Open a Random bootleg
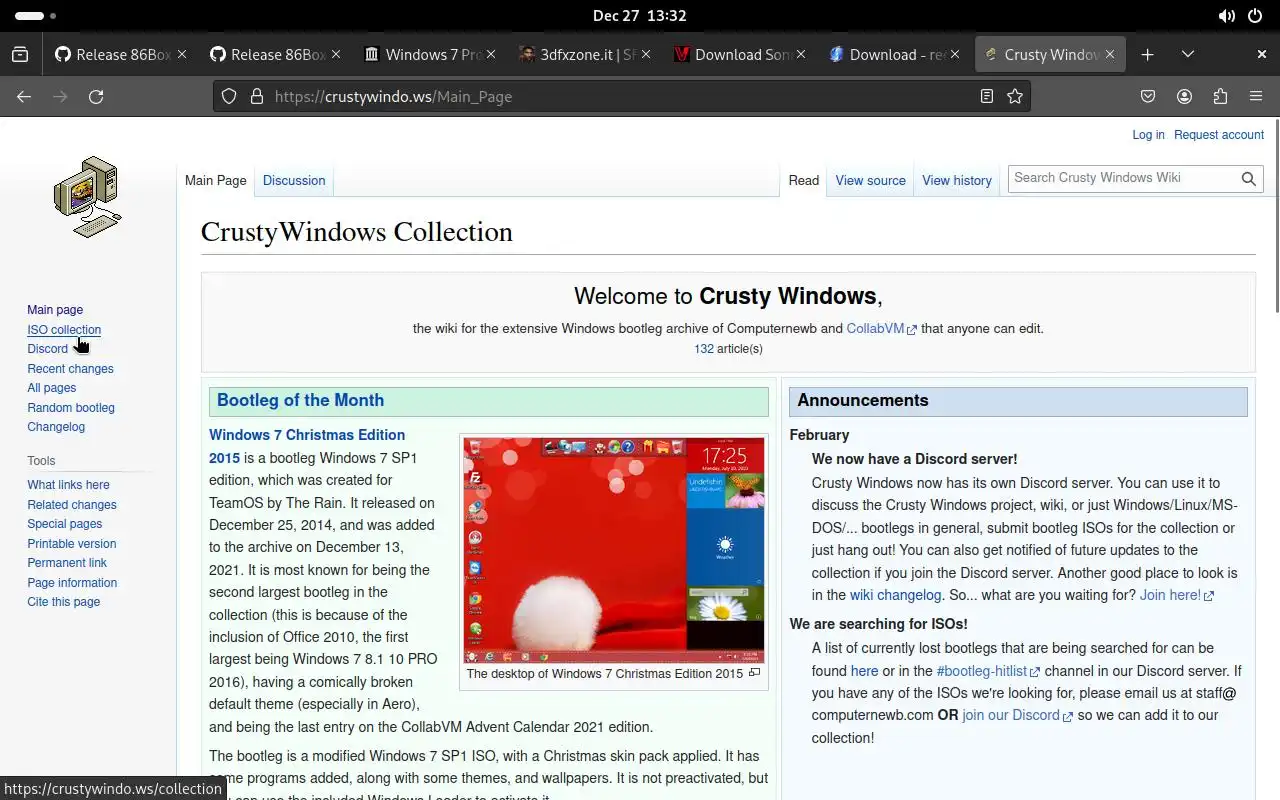This screenshot has height=800, width=1280. tap(71, 407)
